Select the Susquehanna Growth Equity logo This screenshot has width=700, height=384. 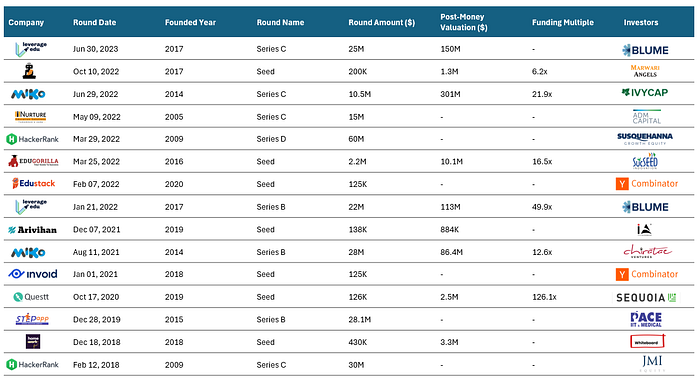(645, 139)
